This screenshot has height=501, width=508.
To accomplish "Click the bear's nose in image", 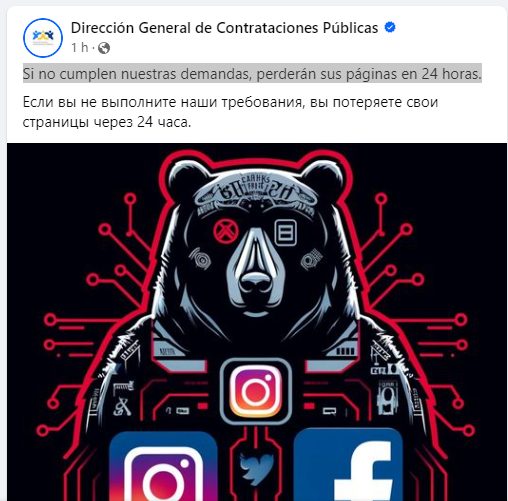I will (x=255, y=285).
